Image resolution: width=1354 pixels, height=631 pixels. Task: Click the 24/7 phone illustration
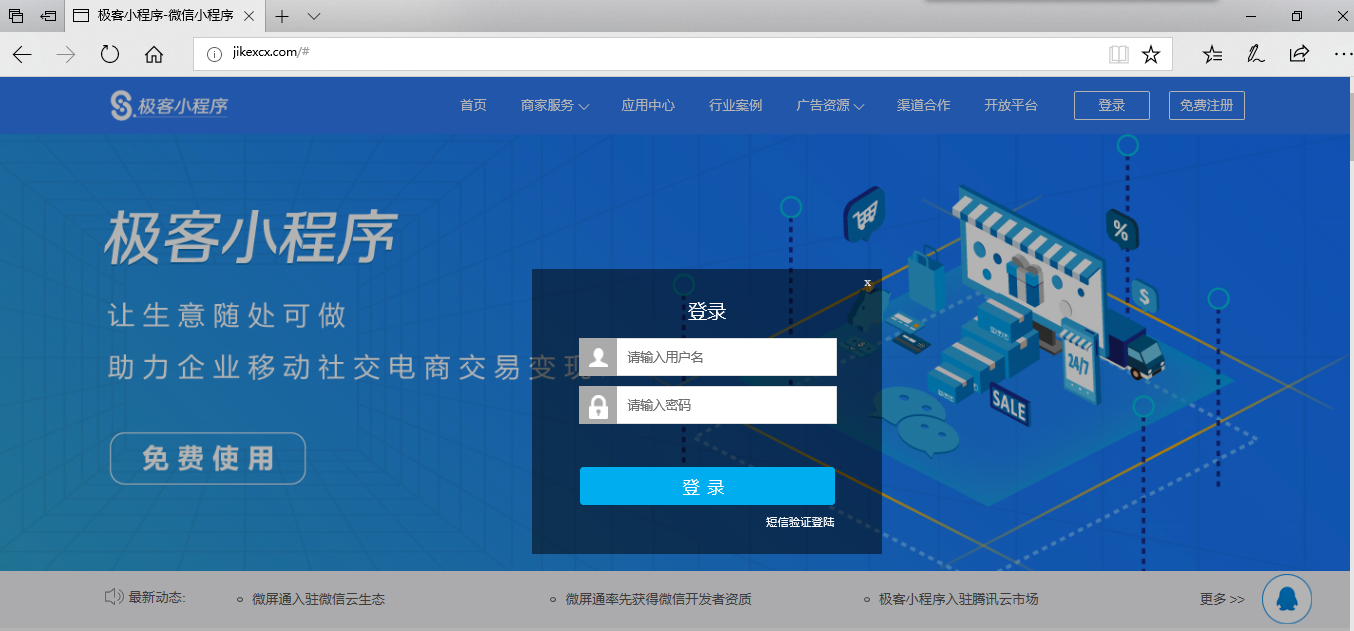point(1079,363)
